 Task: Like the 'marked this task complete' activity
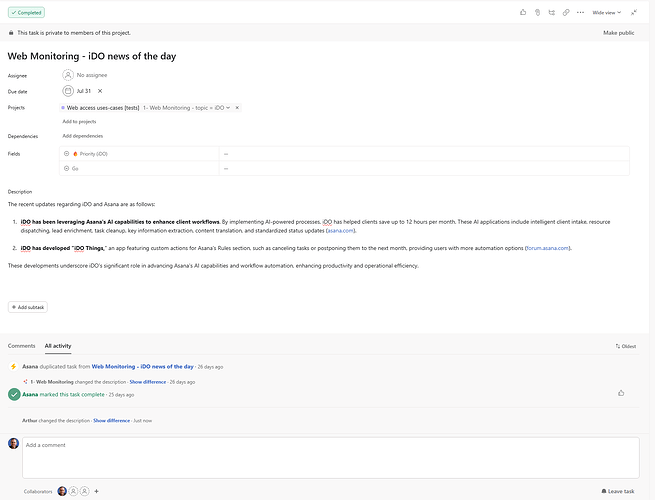click(621, 393)
